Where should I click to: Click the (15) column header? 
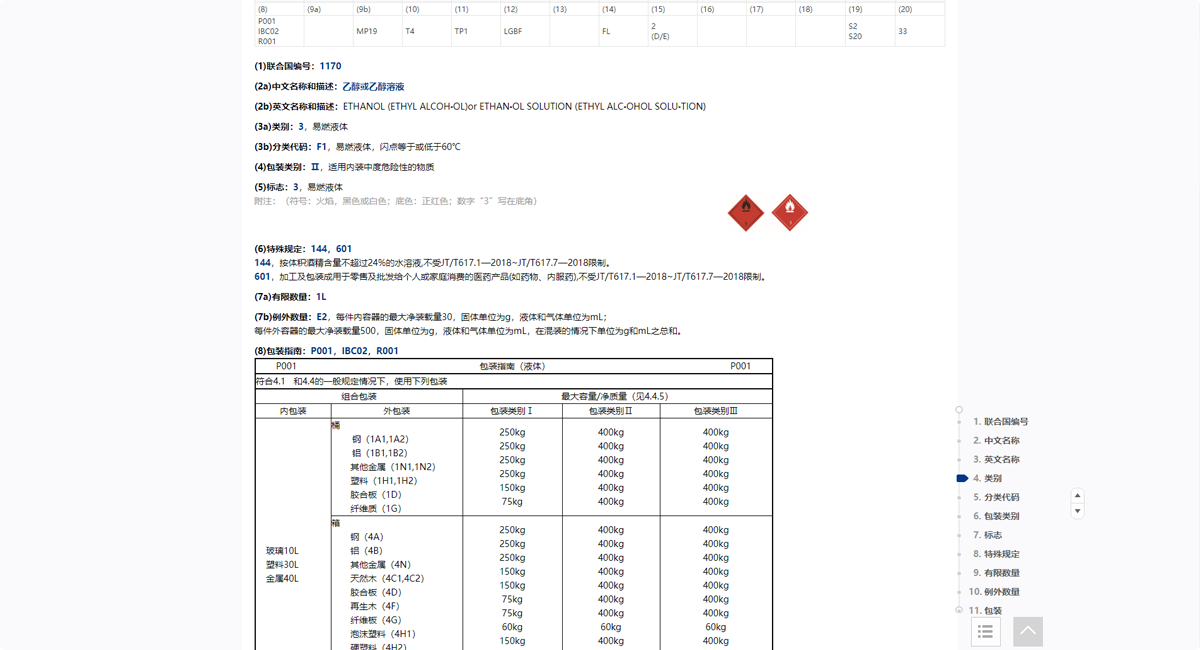[672, 9]
